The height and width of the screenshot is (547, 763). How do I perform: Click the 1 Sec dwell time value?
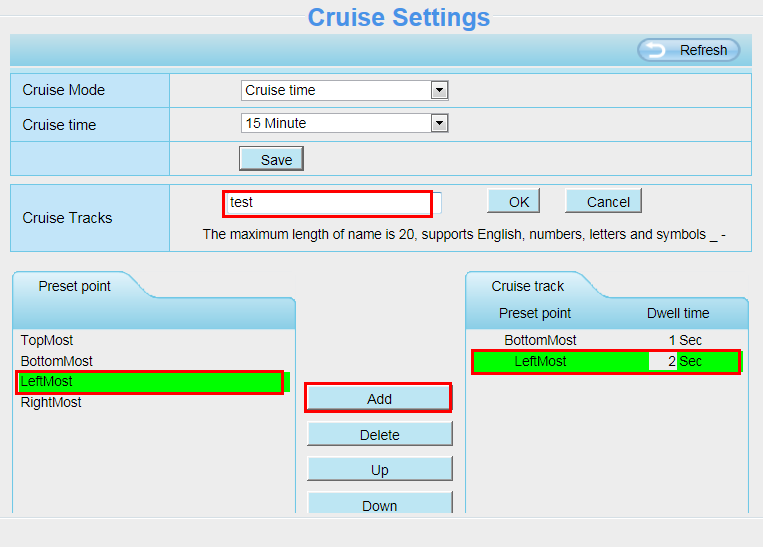(x=685, y=340)
